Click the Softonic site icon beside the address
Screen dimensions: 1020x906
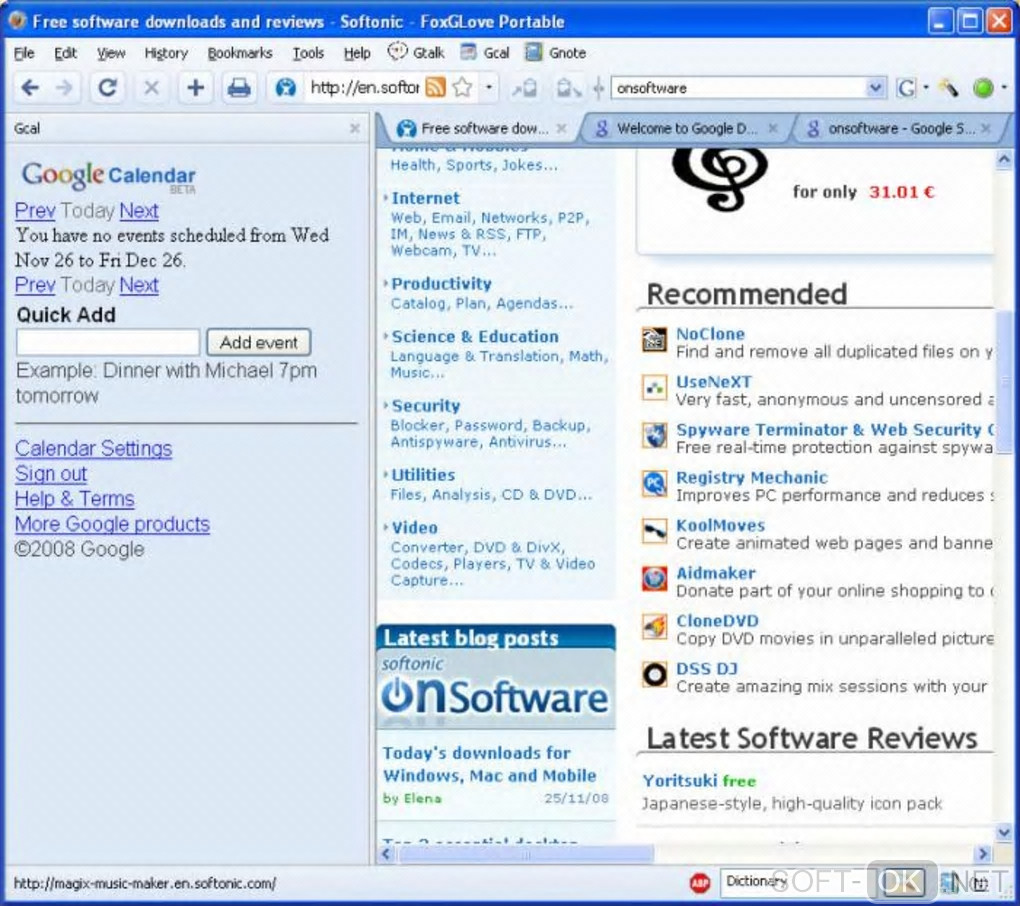(286, 87)
